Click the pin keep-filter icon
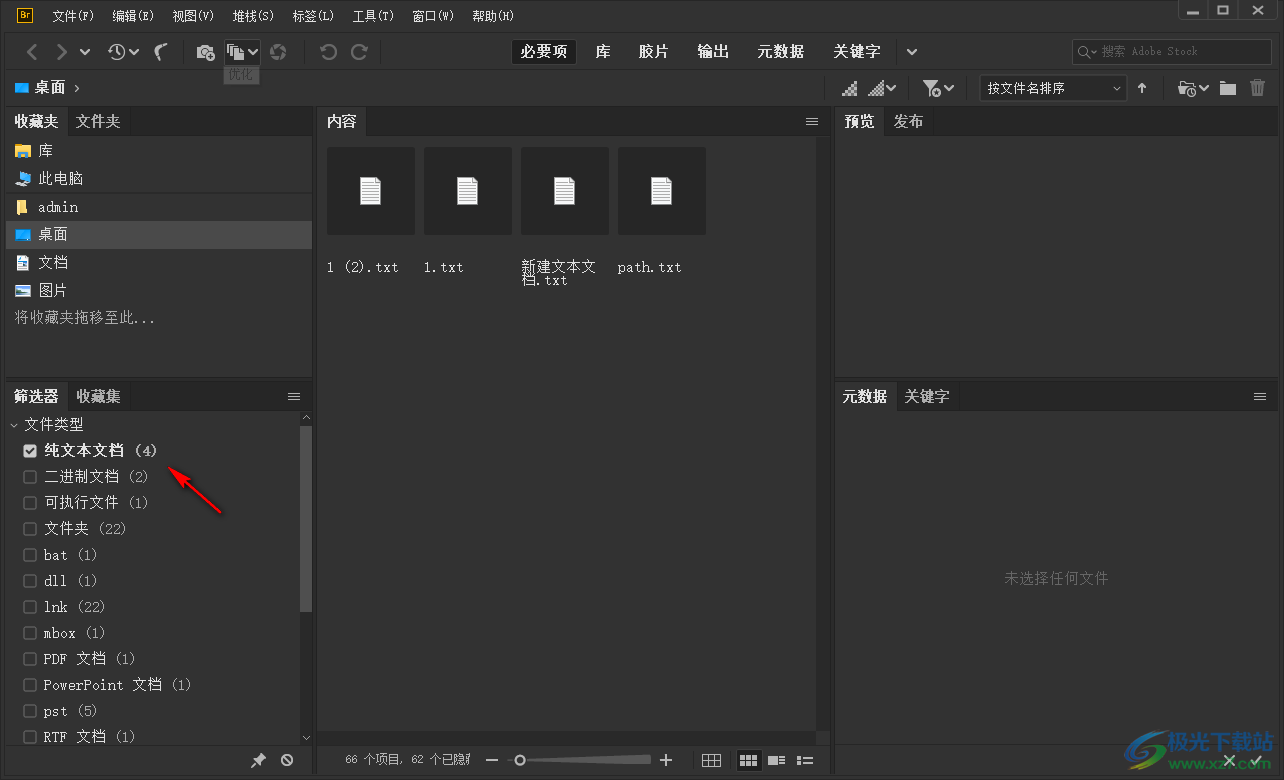This screenshot has width=1284, height=780. [x=258, y=760]
